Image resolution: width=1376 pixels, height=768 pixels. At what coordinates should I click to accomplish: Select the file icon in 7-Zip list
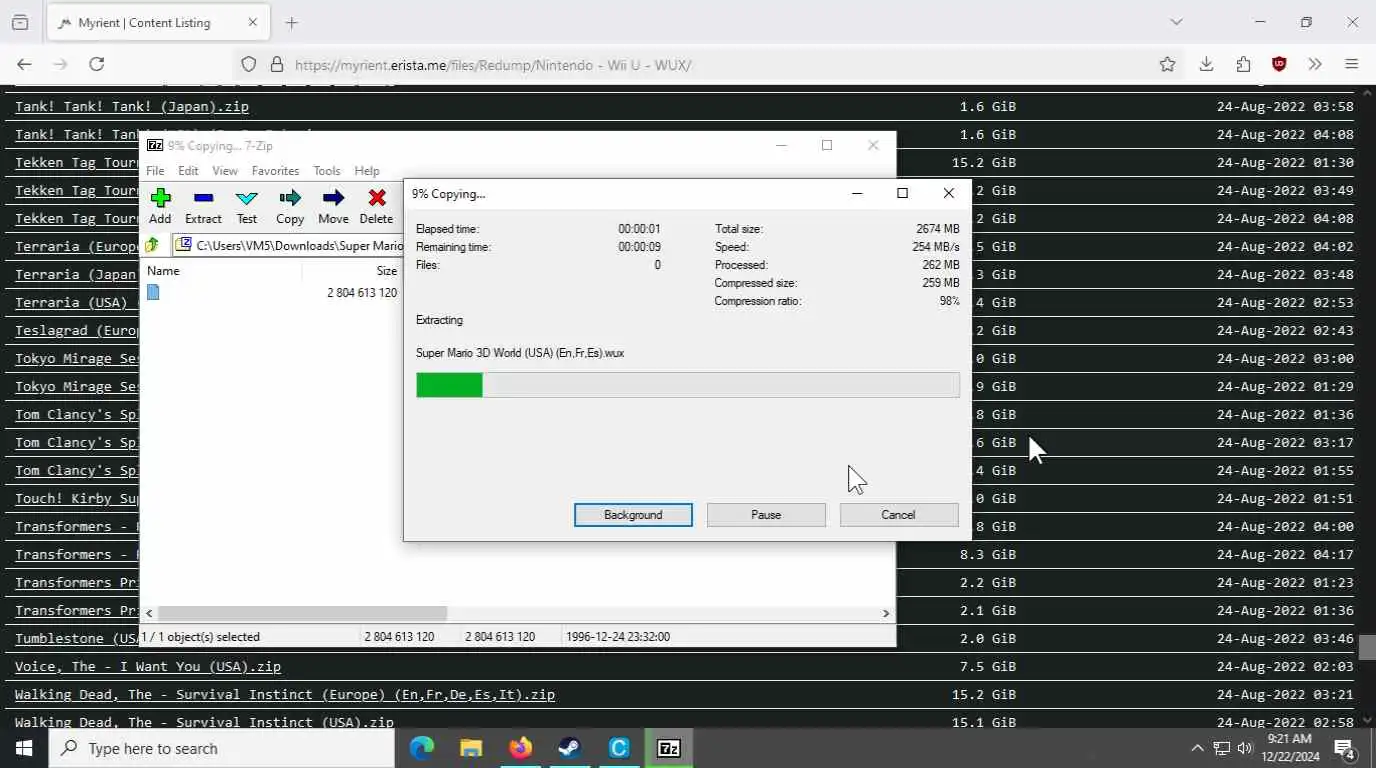153,292
